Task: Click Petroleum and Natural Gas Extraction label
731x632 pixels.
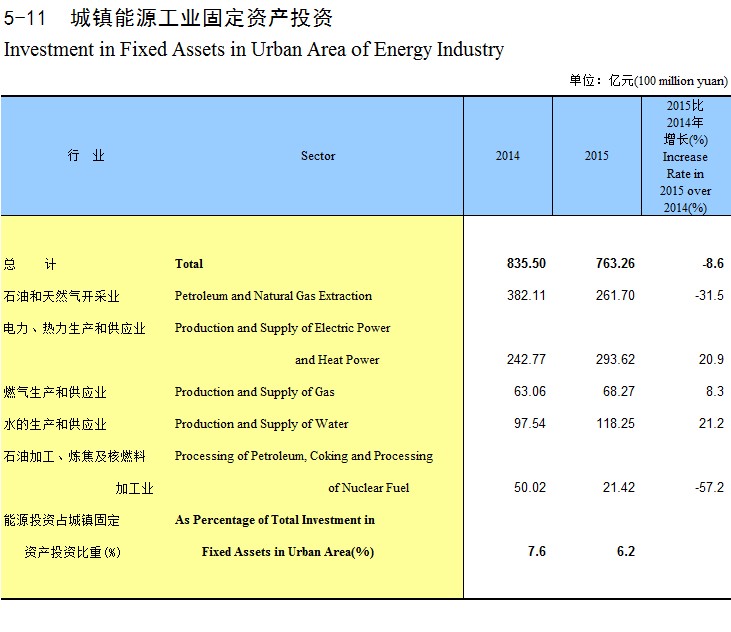Action: [273, 296]
